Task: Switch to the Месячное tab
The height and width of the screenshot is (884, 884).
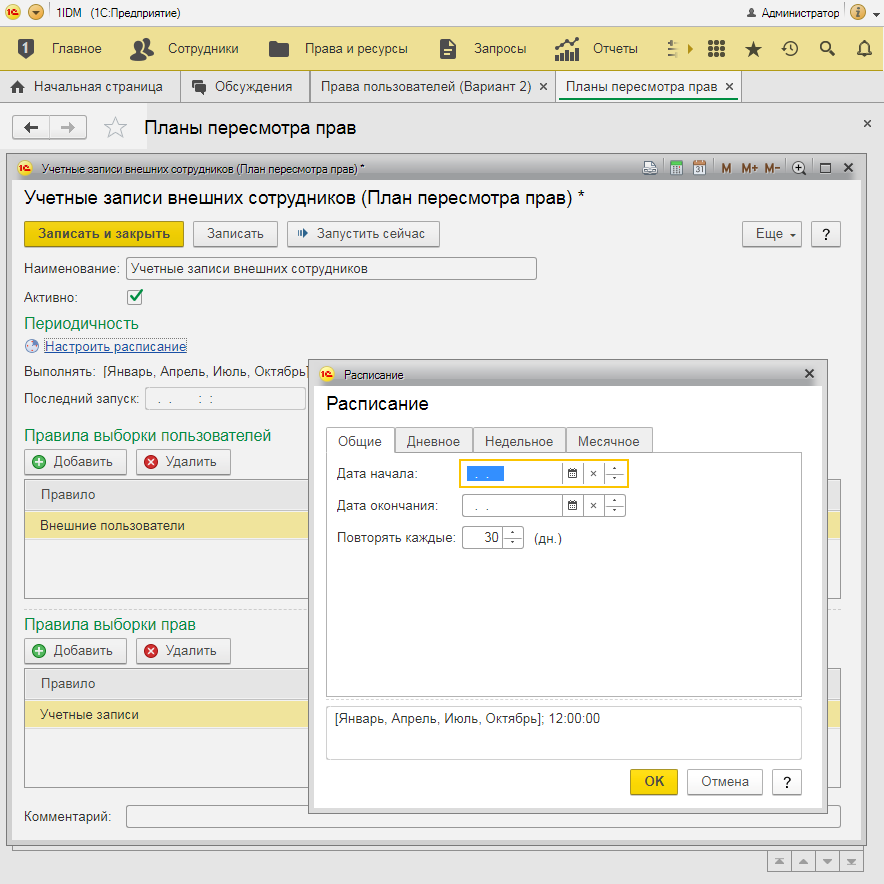Action: click(x=609, y=441)
